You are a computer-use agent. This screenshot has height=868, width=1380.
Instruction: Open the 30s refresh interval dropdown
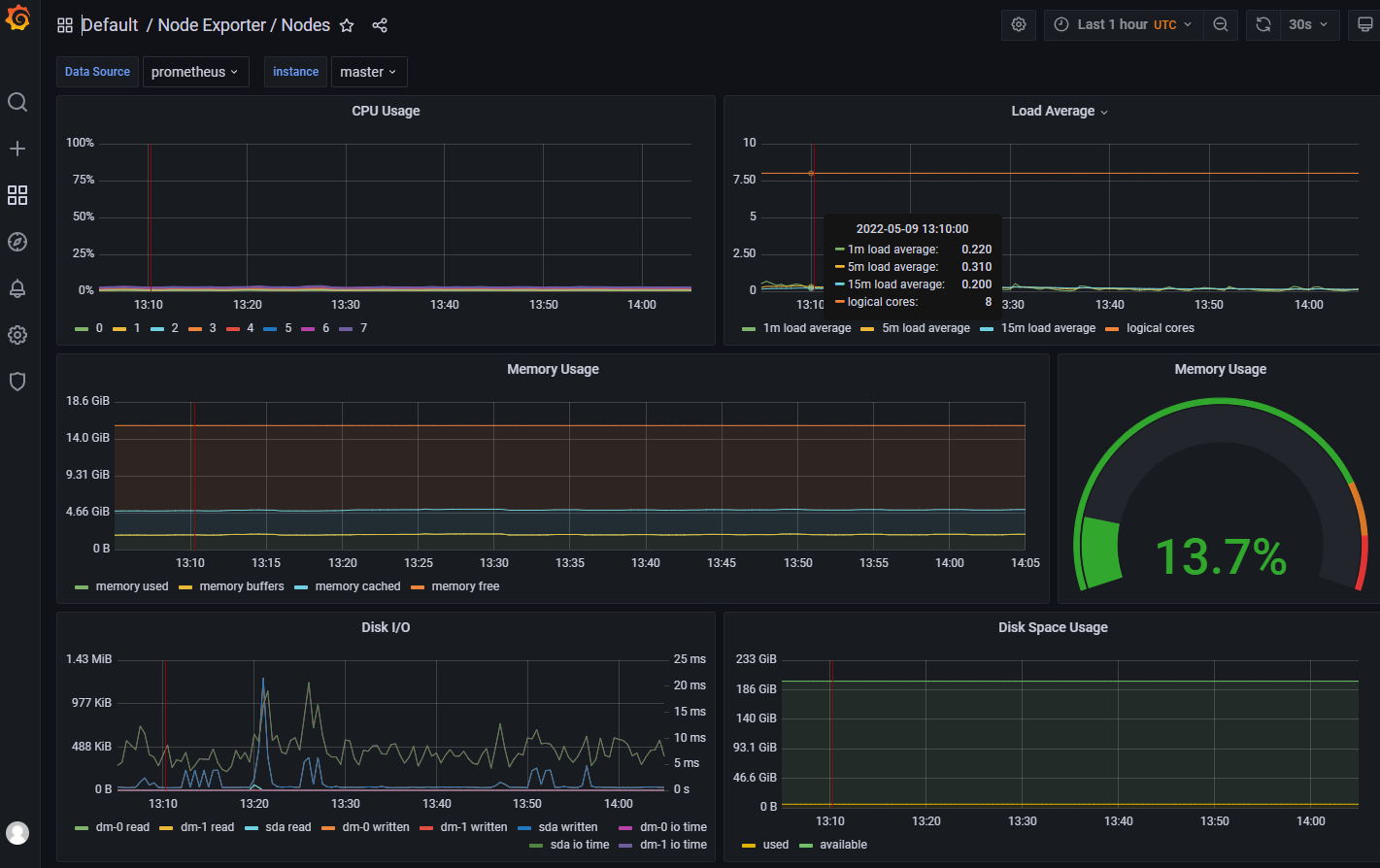click(x=1309, y=24)
